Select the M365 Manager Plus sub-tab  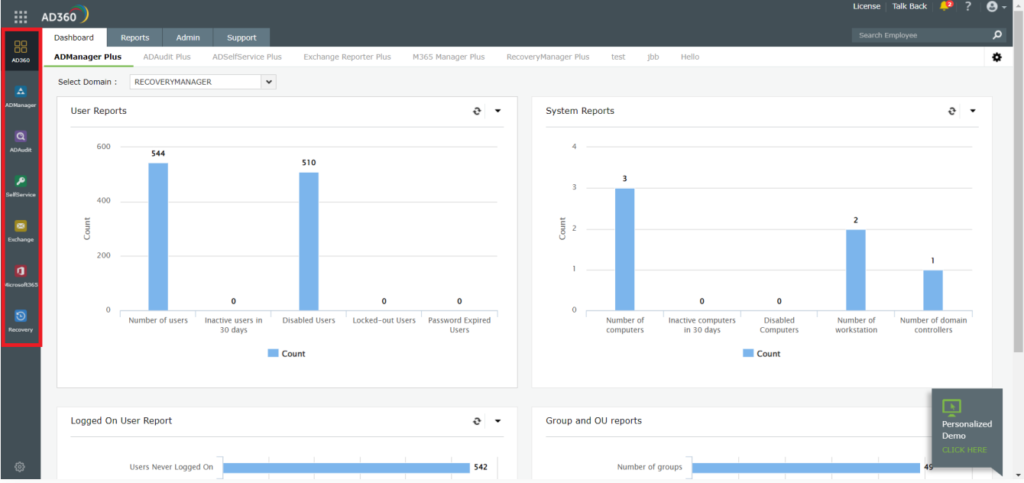[x=449, y=57]
